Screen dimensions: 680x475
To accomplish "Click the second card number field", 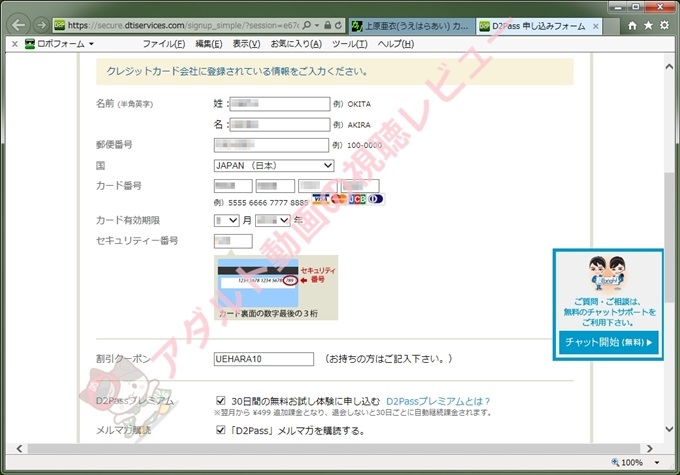I will tap(275, 186).
